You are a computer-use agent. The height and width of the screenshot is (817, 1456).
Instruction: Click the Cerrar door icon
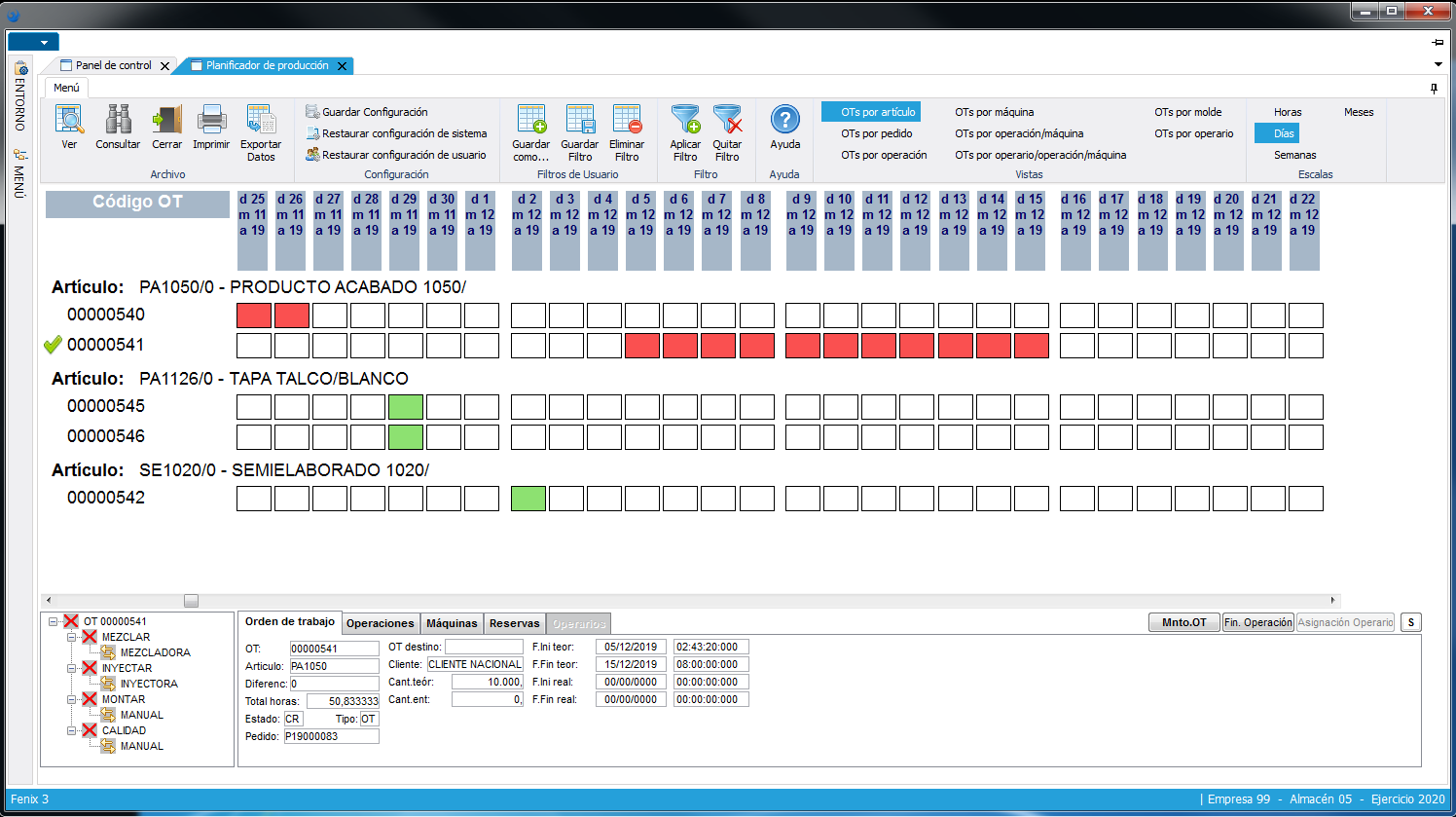click(x=166, y=120)
